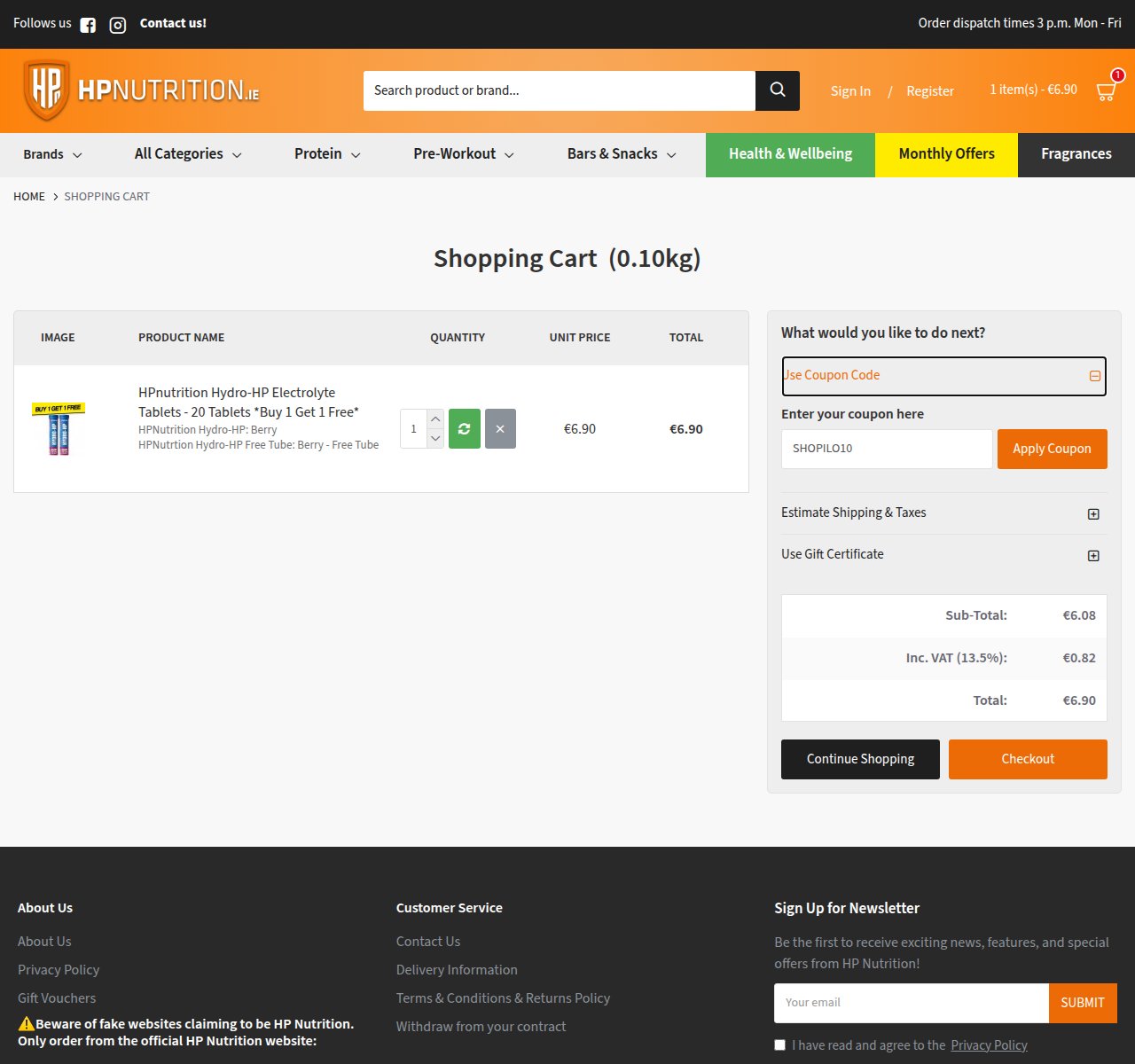Viewport: 1135px width, 1064px height.
Task: Open the cart summary 1 item(s) - €6.90
Action: pyautogui.click(x=1034, y=90)
